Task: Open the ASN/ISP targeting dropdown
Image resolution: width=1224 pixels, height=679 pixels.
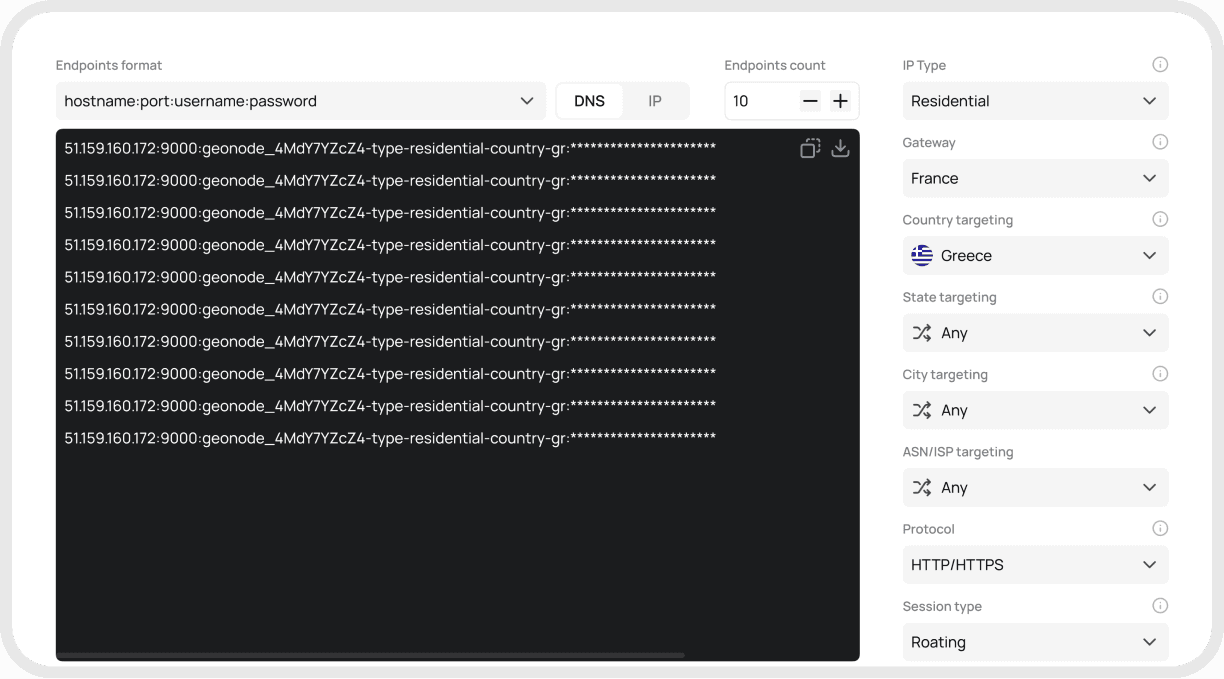Action: point(1035,487)
